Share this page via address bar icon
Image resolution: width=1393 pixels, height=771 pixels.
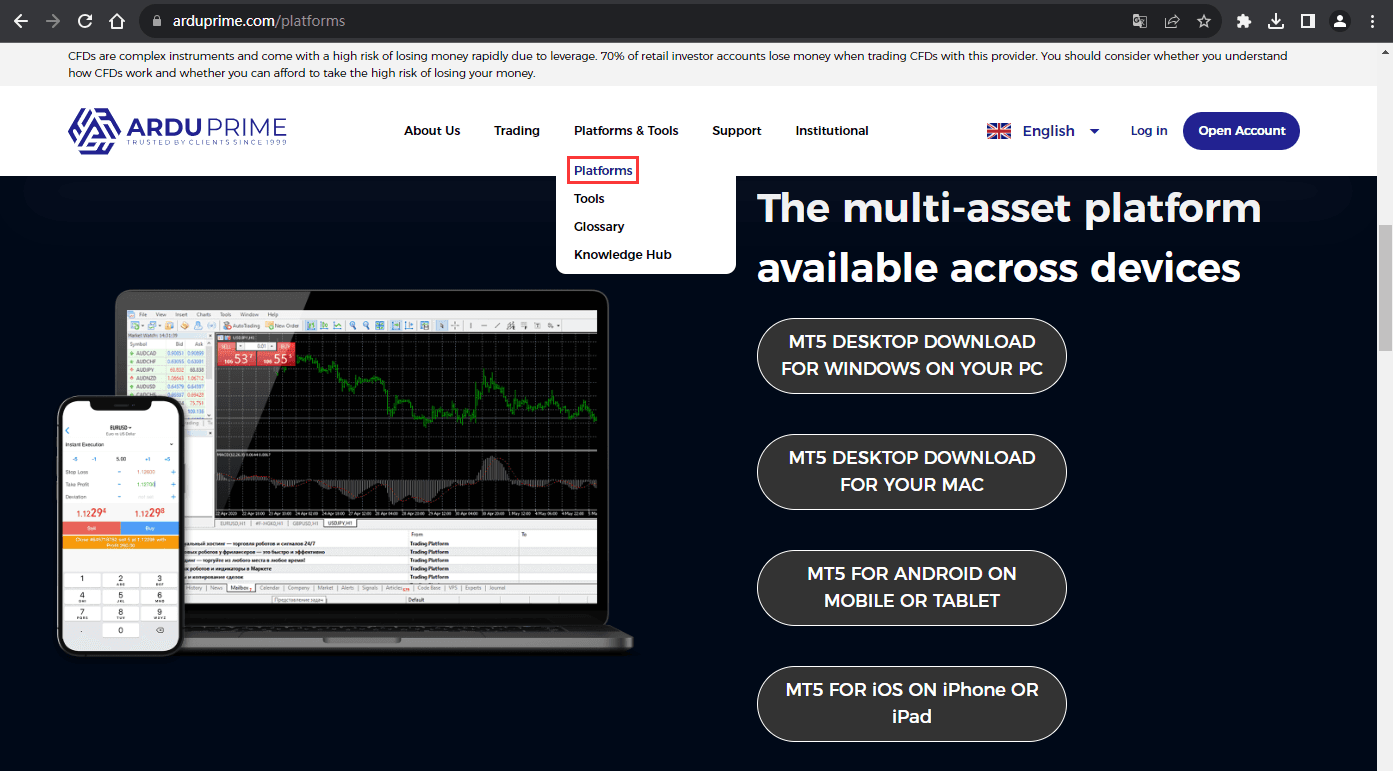coord(1171,20)
